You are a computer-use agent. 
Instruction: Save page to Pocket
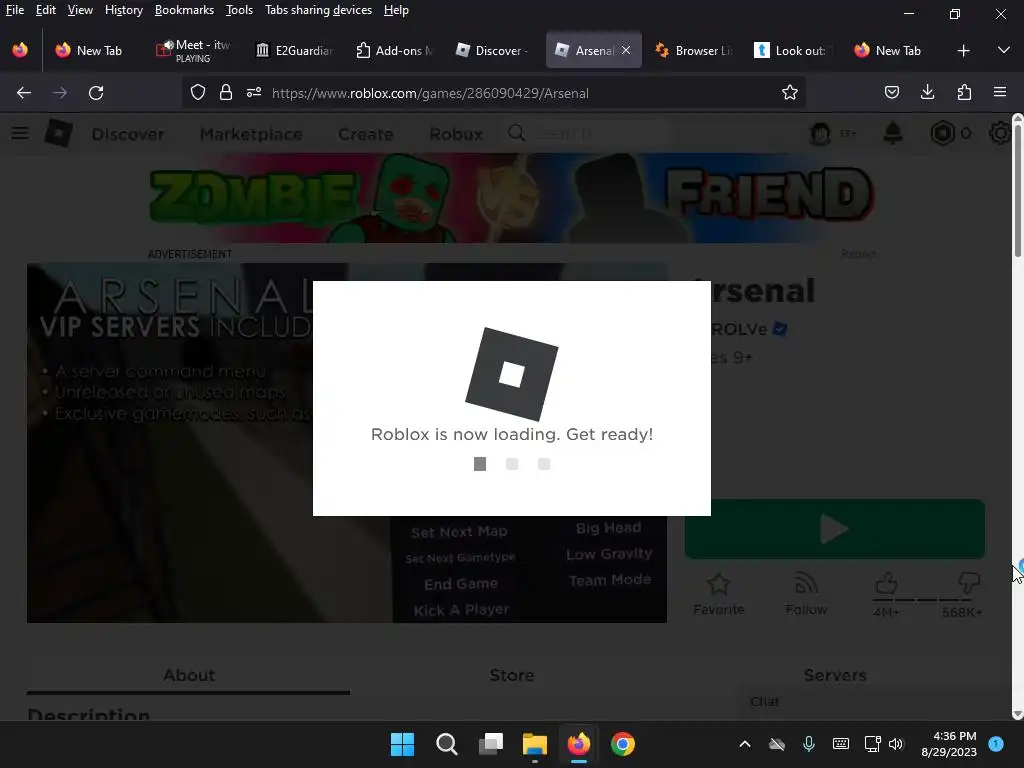pos(891,93)
